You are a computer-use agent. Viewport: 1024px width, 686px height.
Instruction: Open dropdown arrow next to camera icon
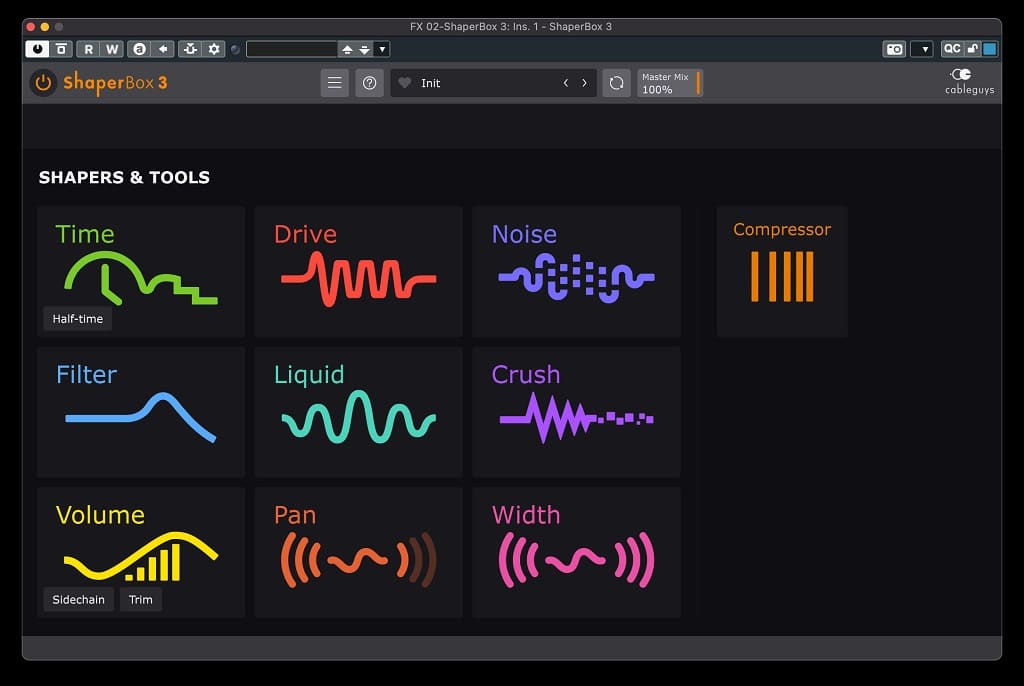coord(922,49)
